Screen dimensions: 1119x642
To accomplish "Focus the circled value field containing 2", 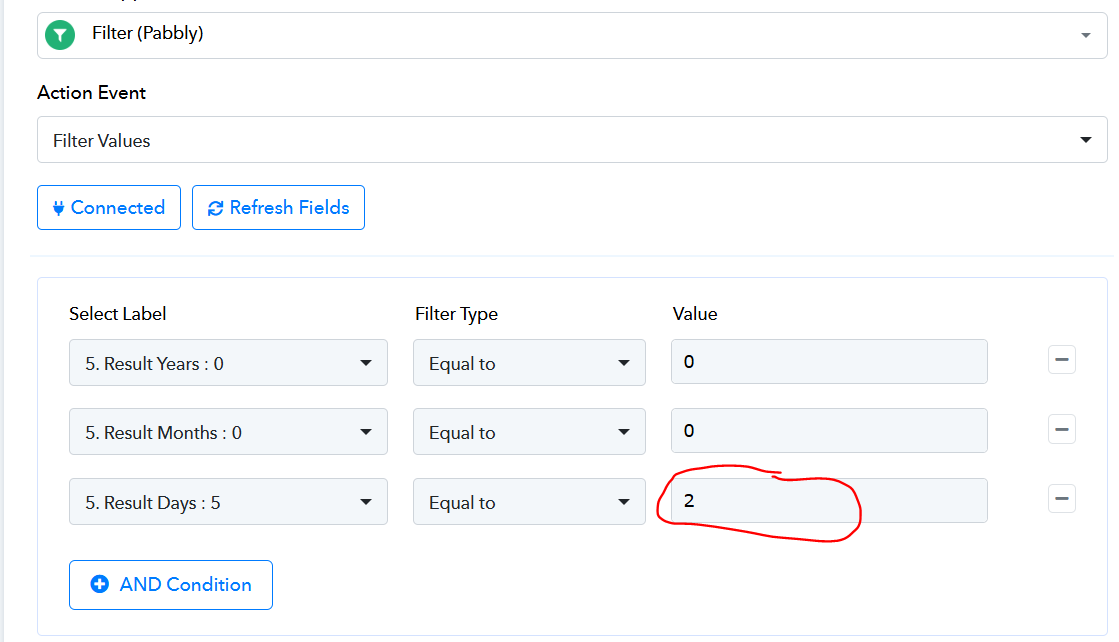I will click(x=829, y=501).
